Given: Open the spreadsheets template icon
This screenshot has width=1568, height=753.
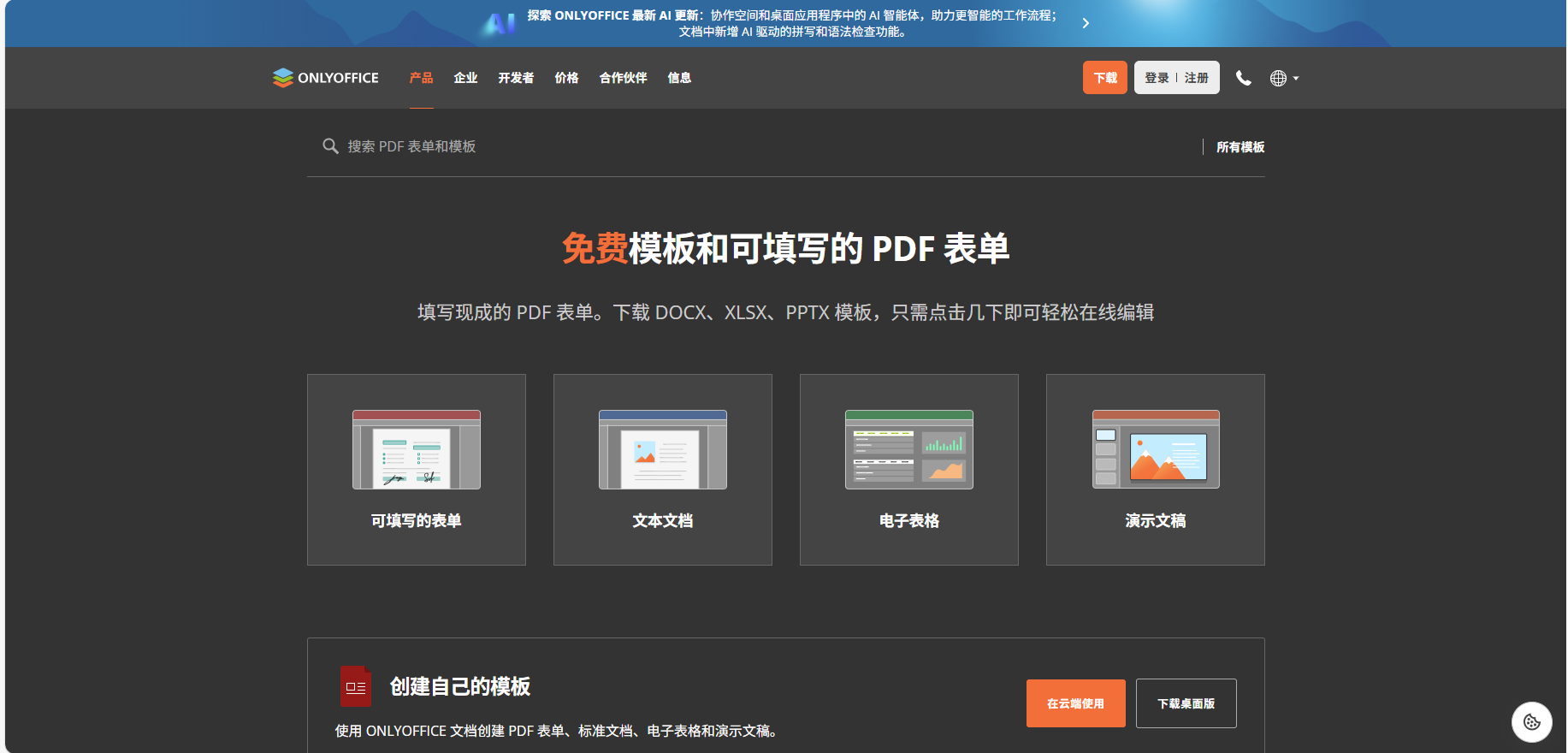Looking at the screenshot, I should [908, 450].
